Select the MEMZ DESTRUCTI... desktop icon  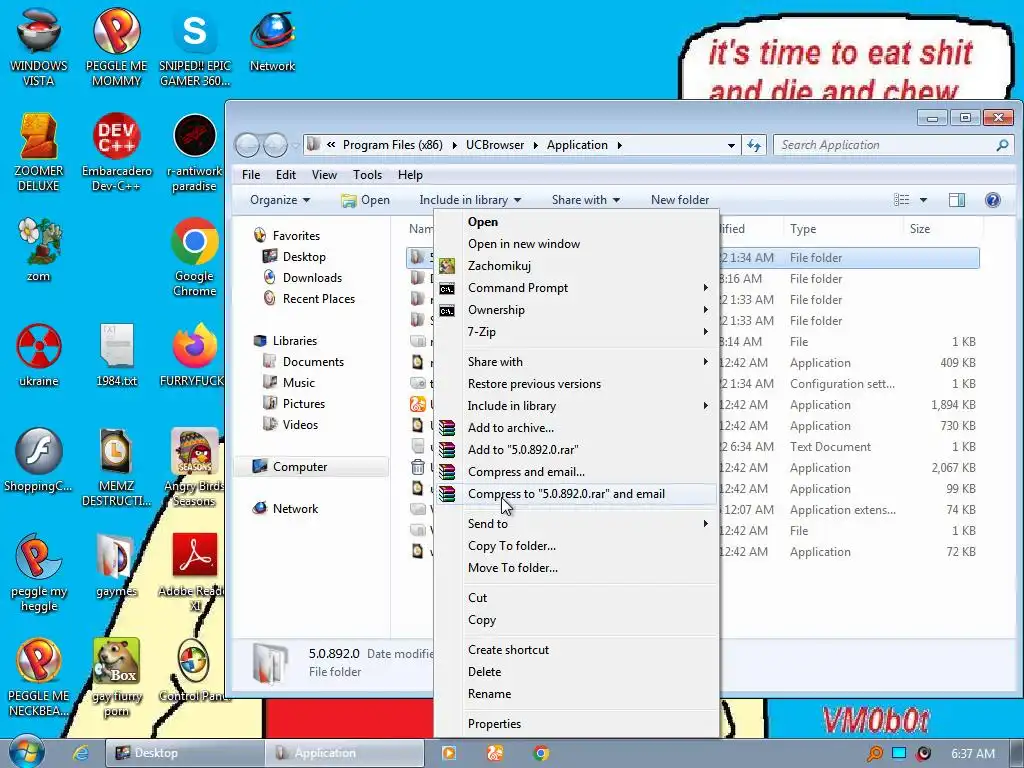(116, 468)
